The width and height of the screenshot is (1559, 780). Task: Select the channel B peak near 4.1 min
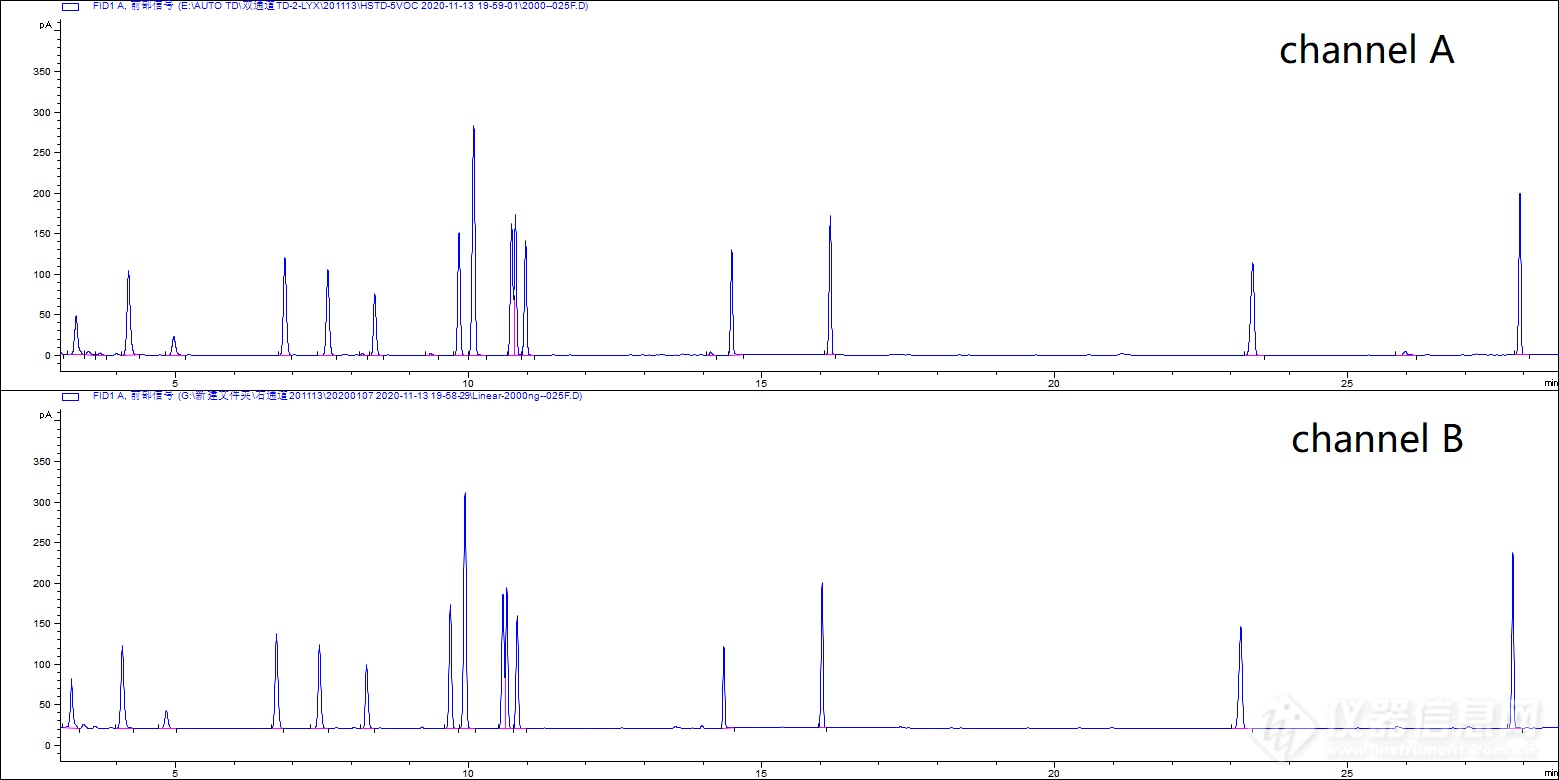(122, 688)
